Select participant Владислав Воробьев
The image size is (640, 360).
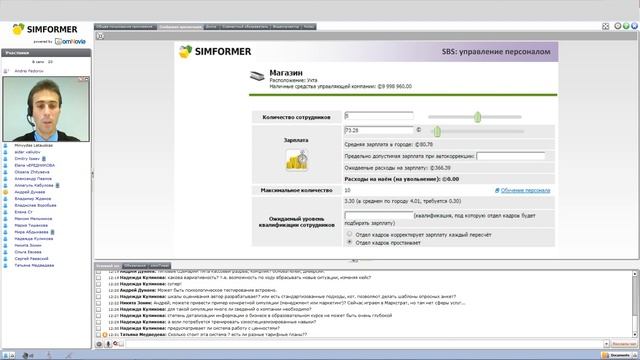(x=35, y=205)
